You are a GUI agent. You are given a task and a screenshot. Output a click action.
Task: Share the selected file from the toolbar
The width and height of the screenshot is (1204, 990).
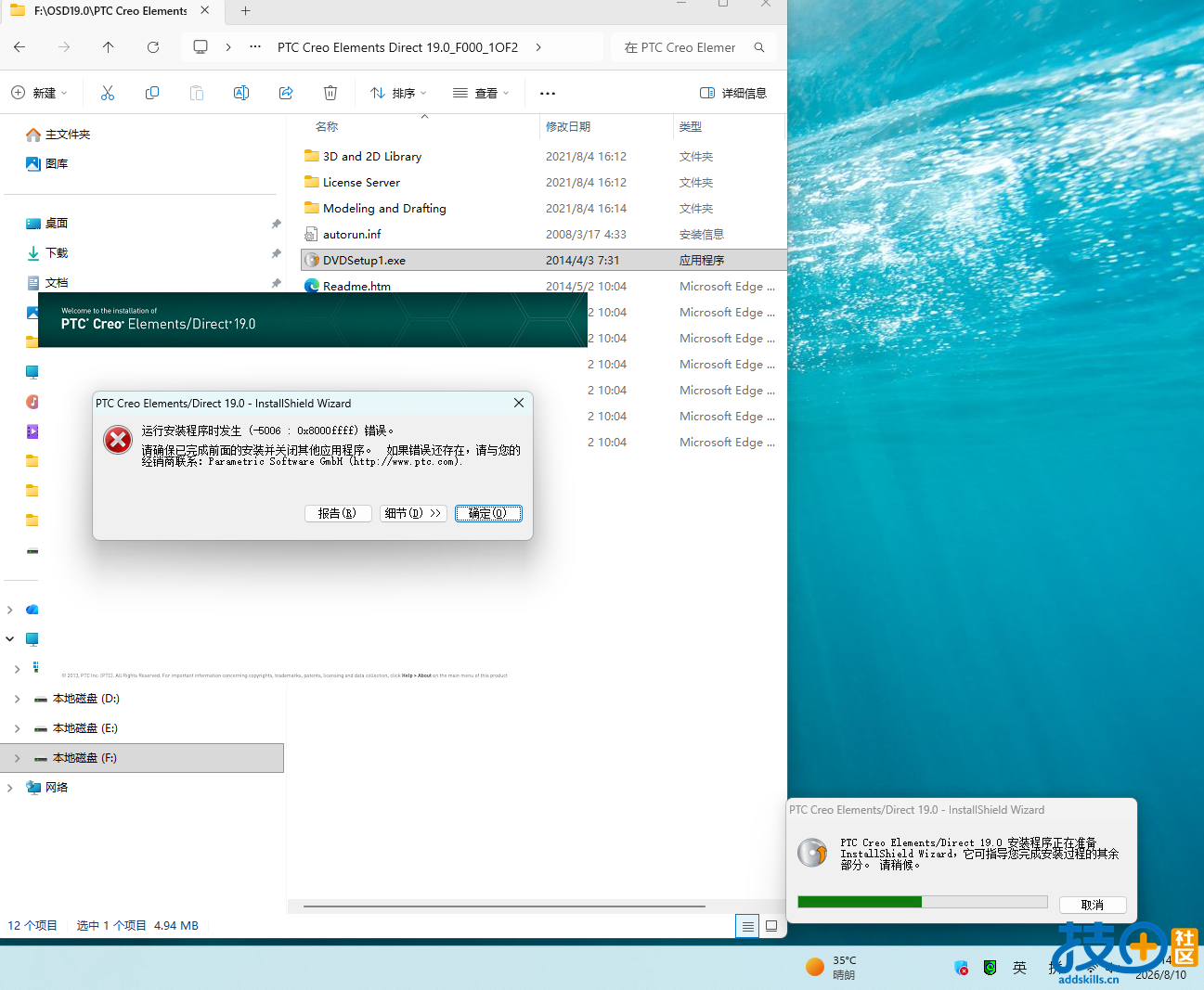pos(286,93)
